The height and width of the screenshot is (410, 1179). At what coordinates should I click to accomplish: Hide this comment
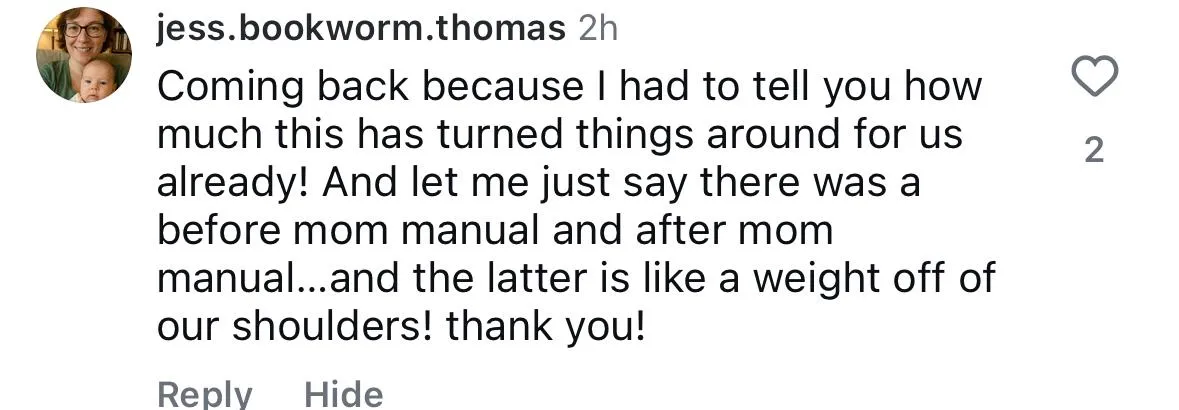[x=344, y=395]
